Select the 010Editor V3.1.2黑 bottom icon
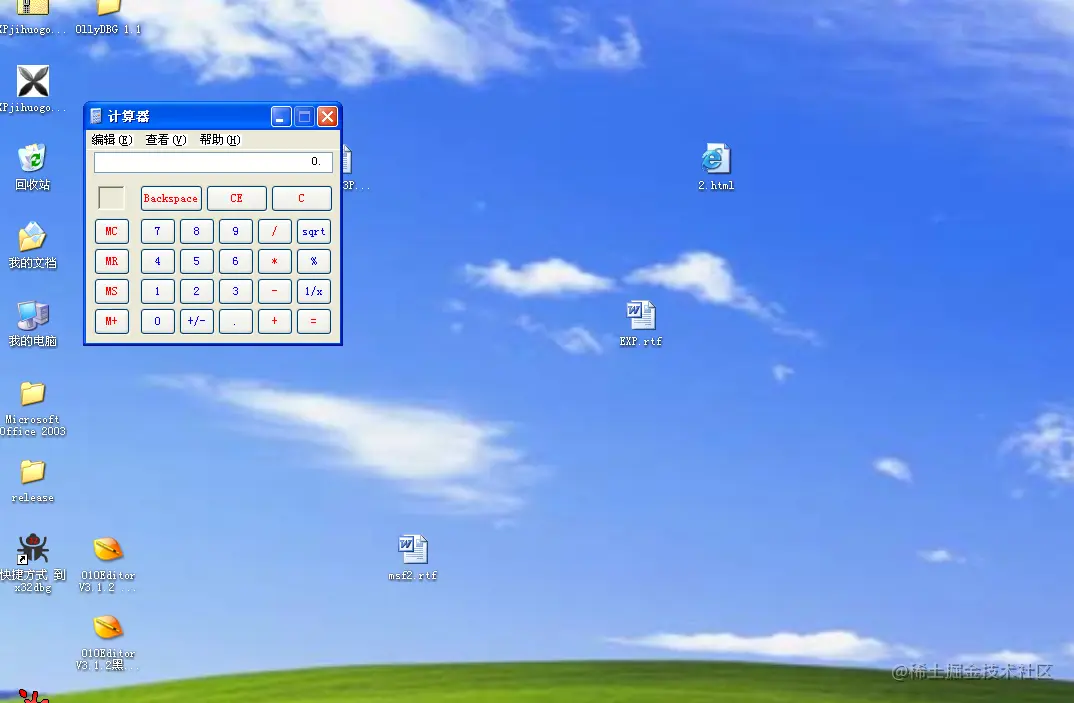Screen dimensions: 1074x703 point(108,627)
